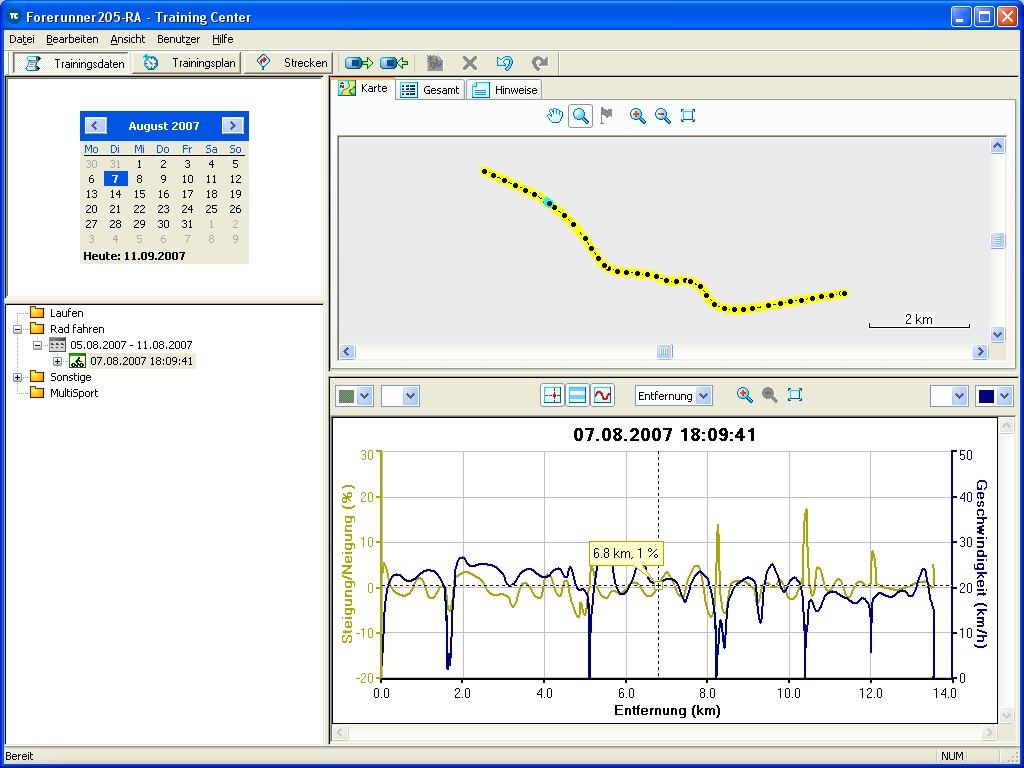Viewport: 1024px width, 768px height.
Task: Select the Laufen folder
Action: 66,313
